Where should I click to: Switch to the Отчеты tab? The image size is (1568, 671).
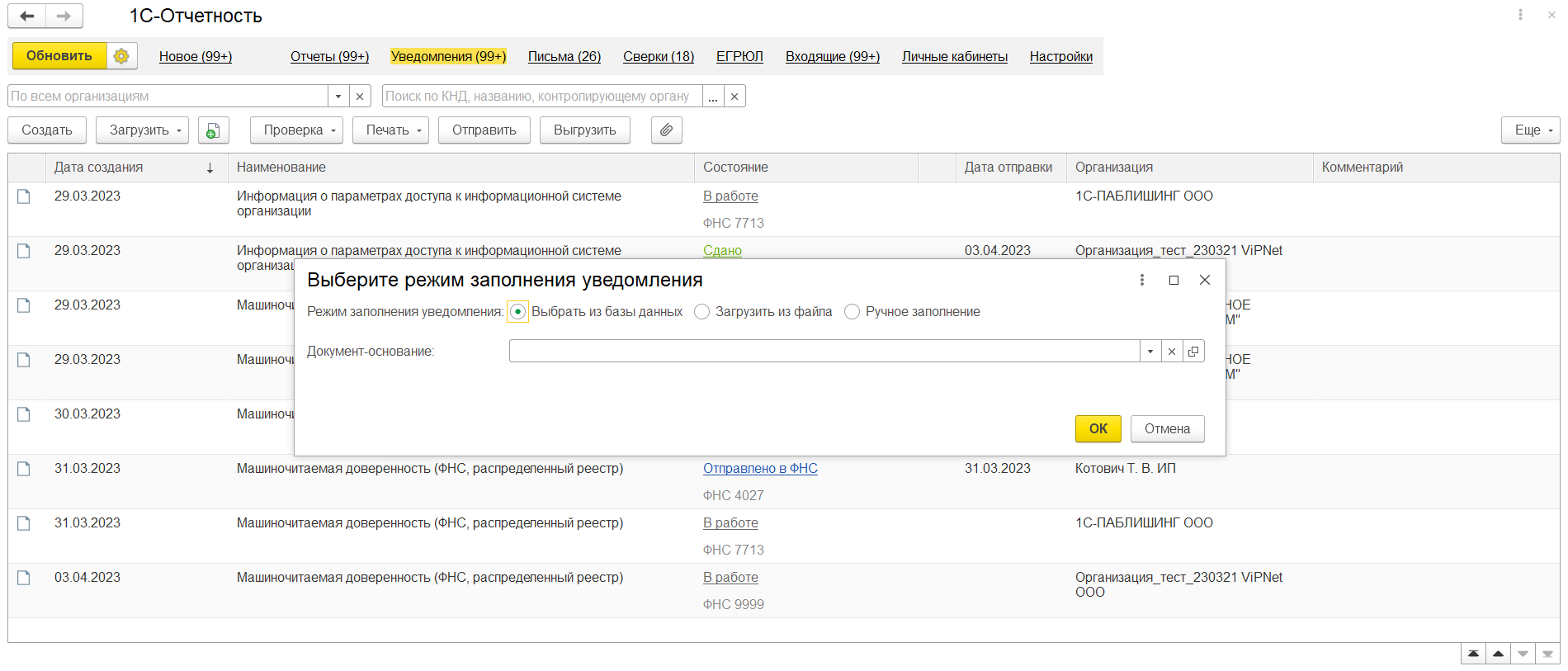[x=329, y=56]
